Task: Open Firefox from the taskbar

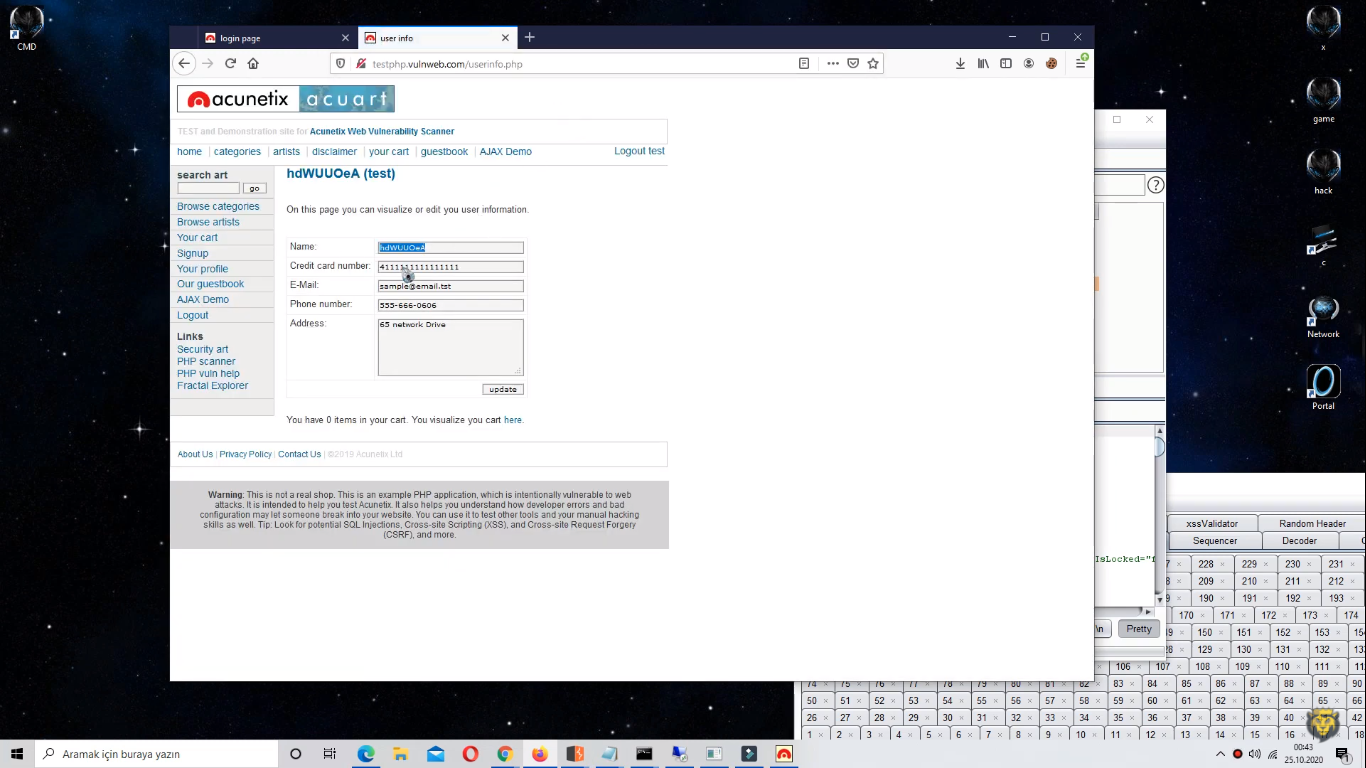Action: click(540, 754)
